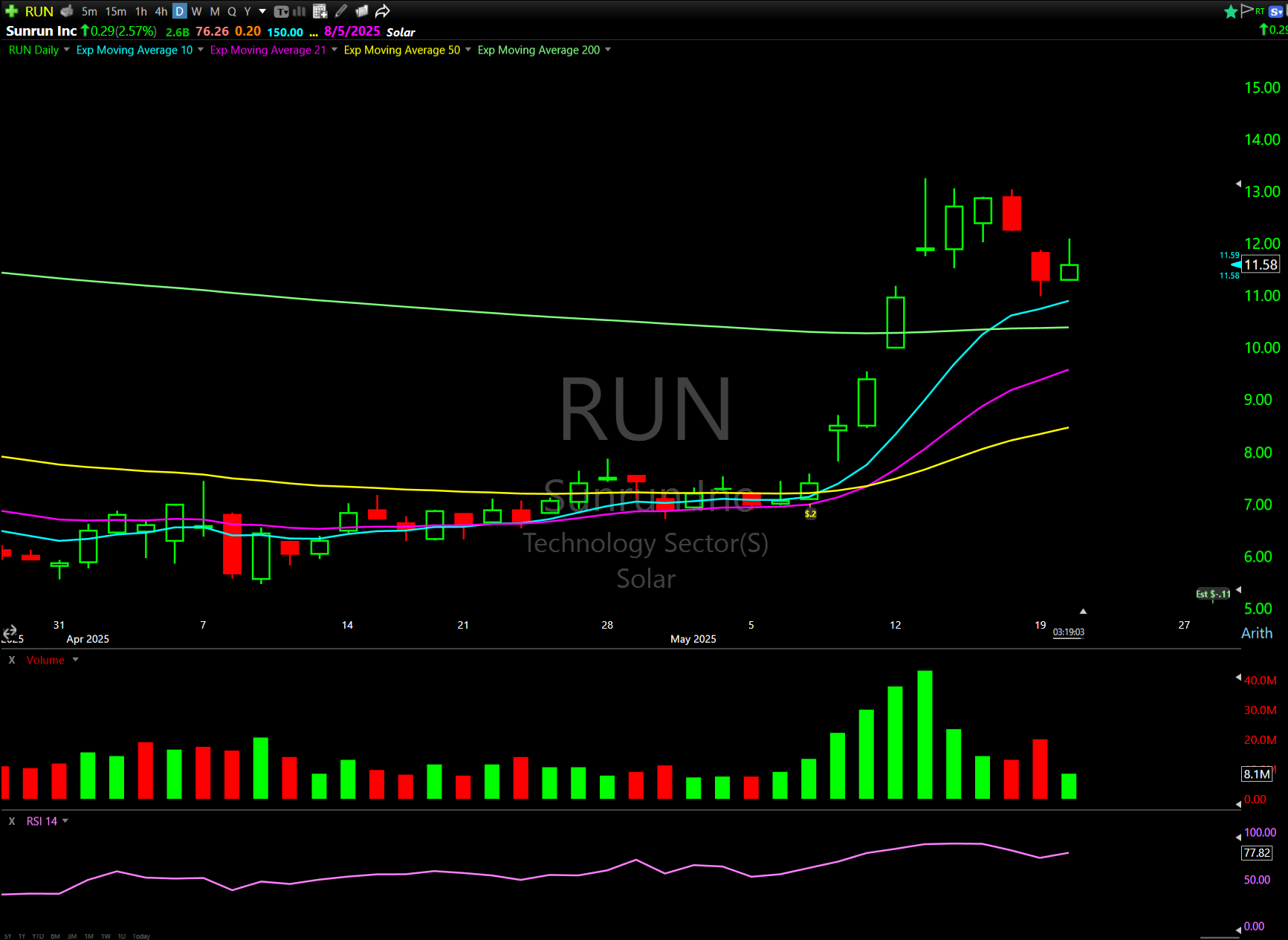Screen dimensions: 1288x940
Task: Click the blue S dropdown icon
Action: pos(1276,11)
